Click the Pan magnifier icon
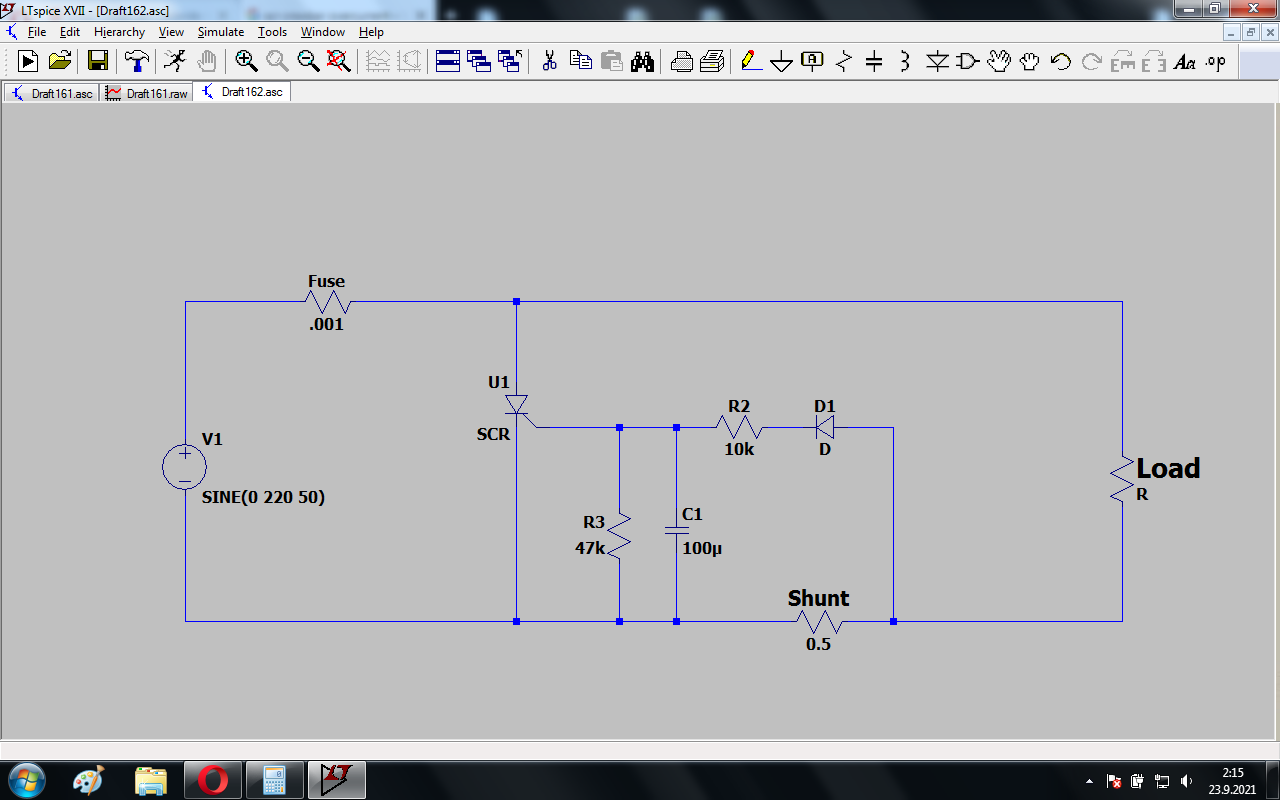Image resolution: width=1280 pixels, height=800 pixels. [x=277, y=61]
